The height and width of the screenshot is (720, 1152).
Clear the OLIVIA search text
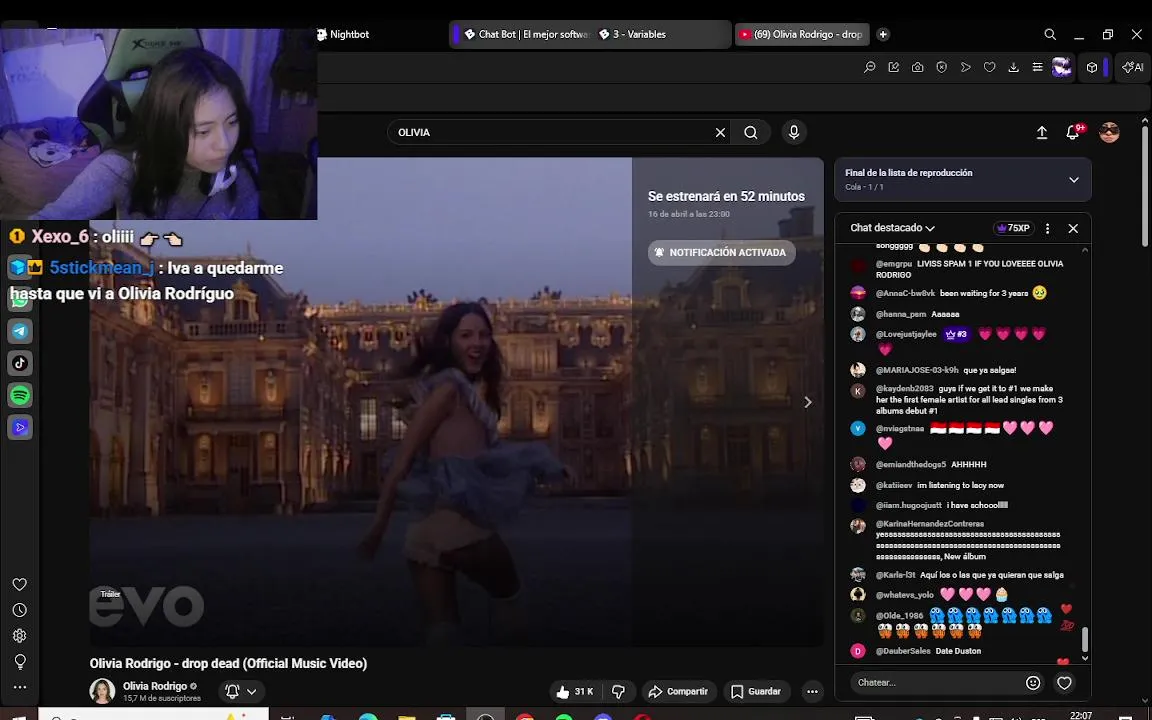720,132
